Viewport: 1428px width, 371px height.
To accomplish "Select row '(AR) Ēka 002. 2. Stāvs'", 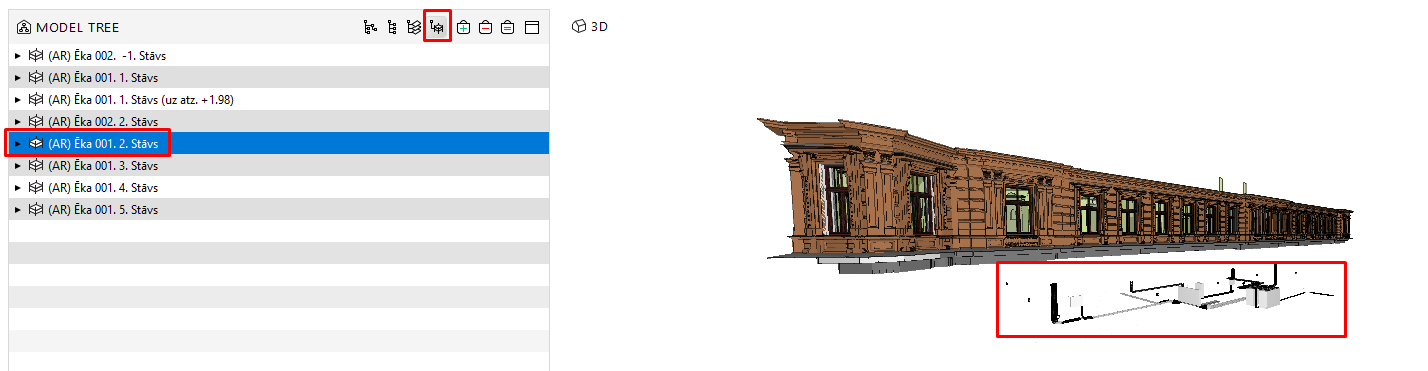I will 279,121.
